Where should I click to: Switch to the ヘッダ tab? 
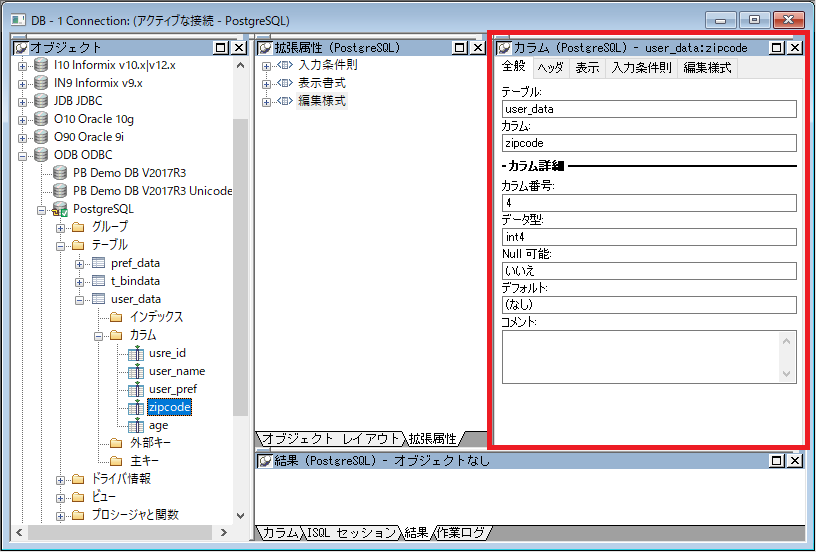tap(550, 68)
